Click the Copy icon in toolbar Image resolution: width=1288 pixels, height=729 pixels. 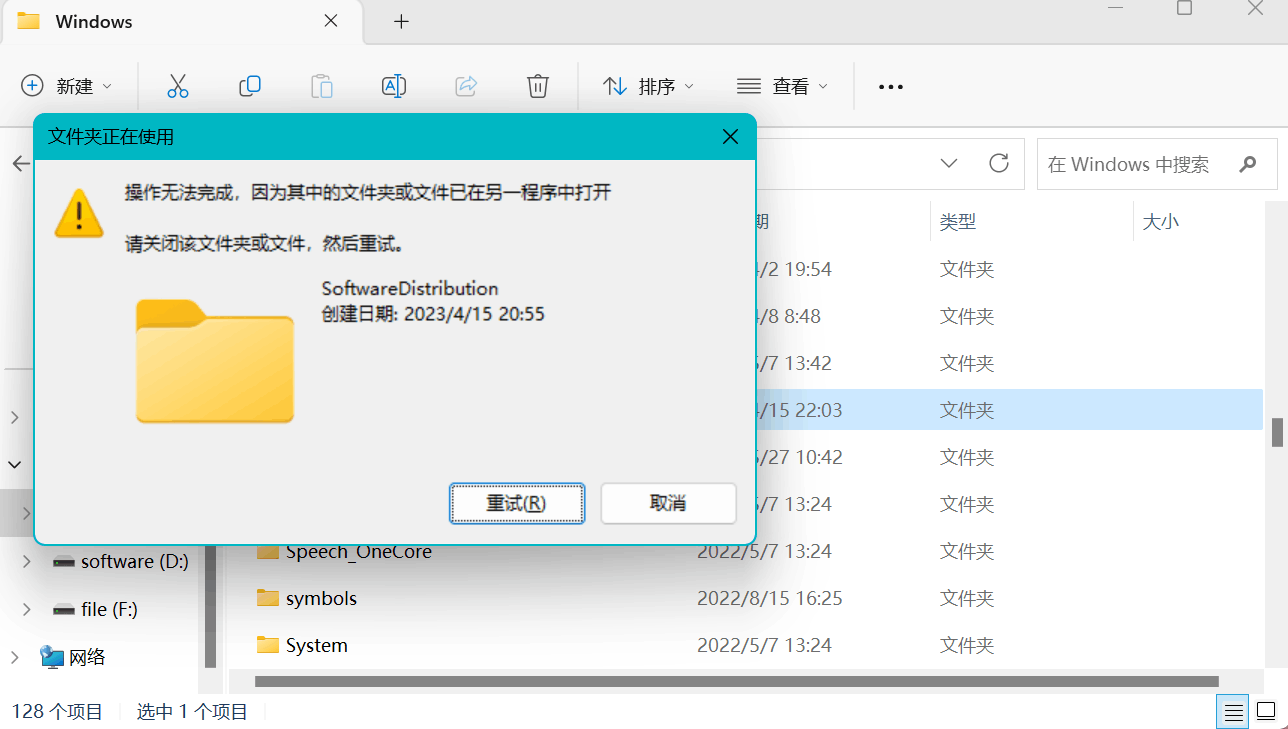(250, 86)
